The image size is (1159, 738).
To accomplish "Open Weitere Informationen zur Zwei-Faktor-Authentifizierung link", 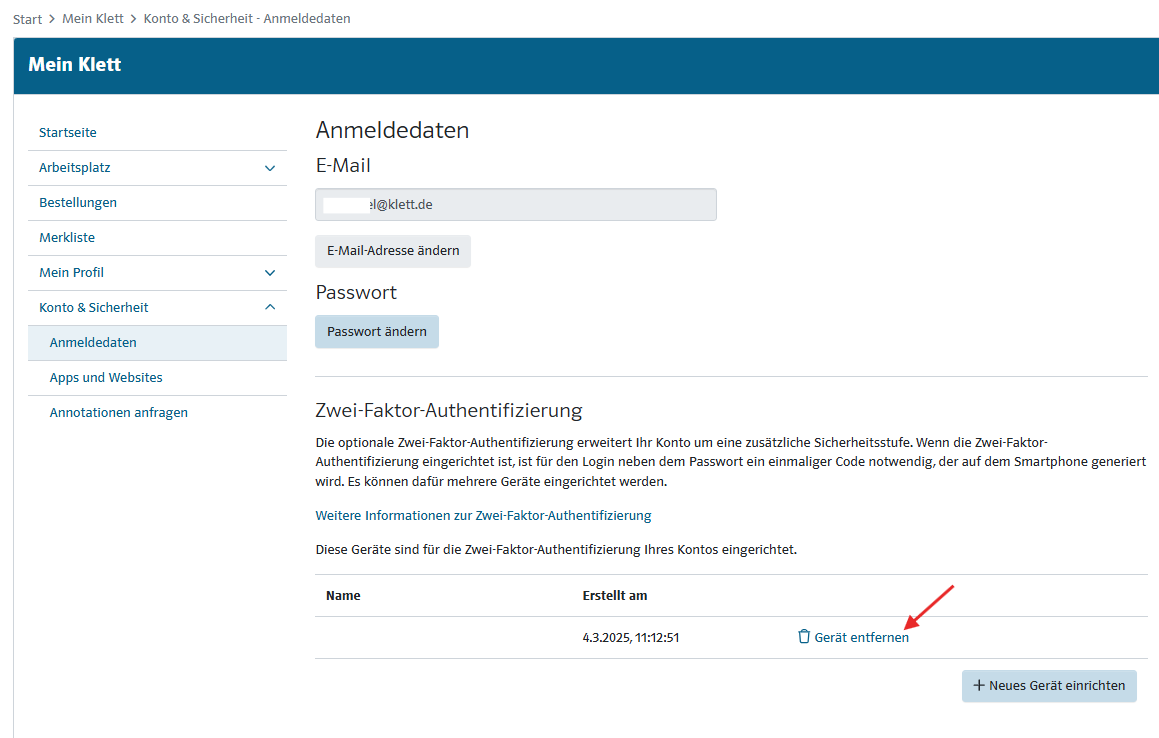I will 483,515.
